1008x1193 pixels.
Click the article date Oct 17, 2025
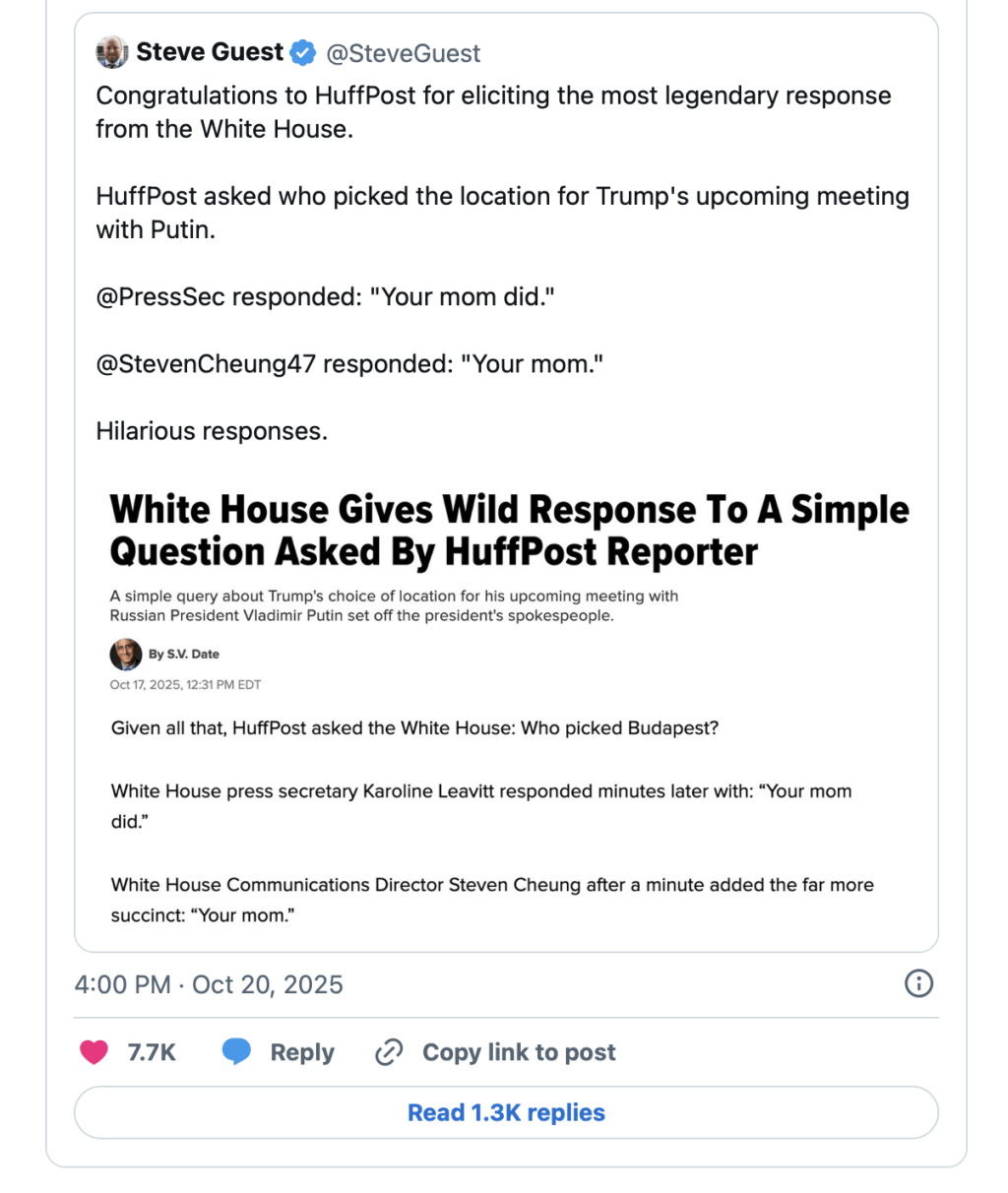click(185, 684)
